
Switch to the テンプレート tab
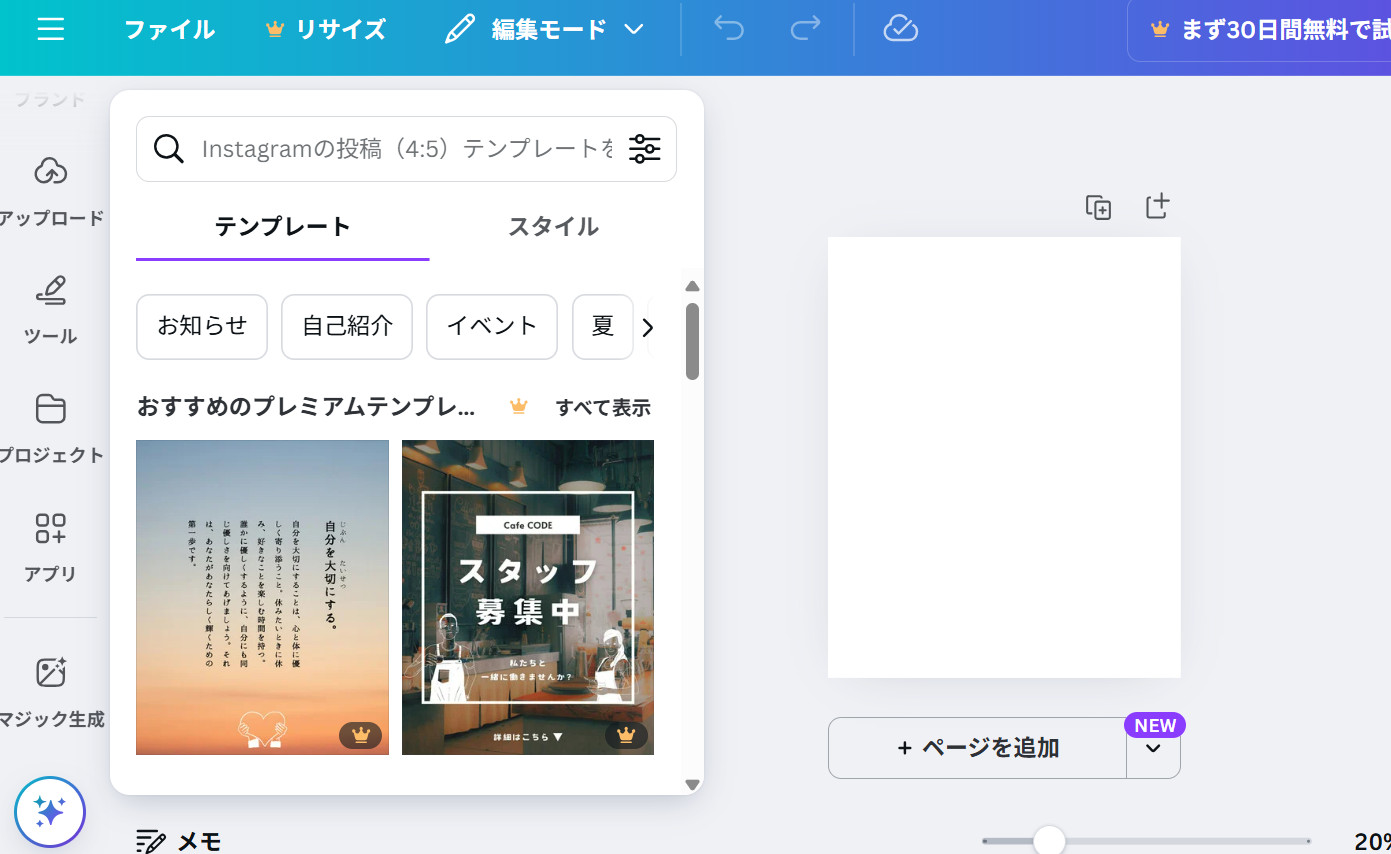click(283, 227)
